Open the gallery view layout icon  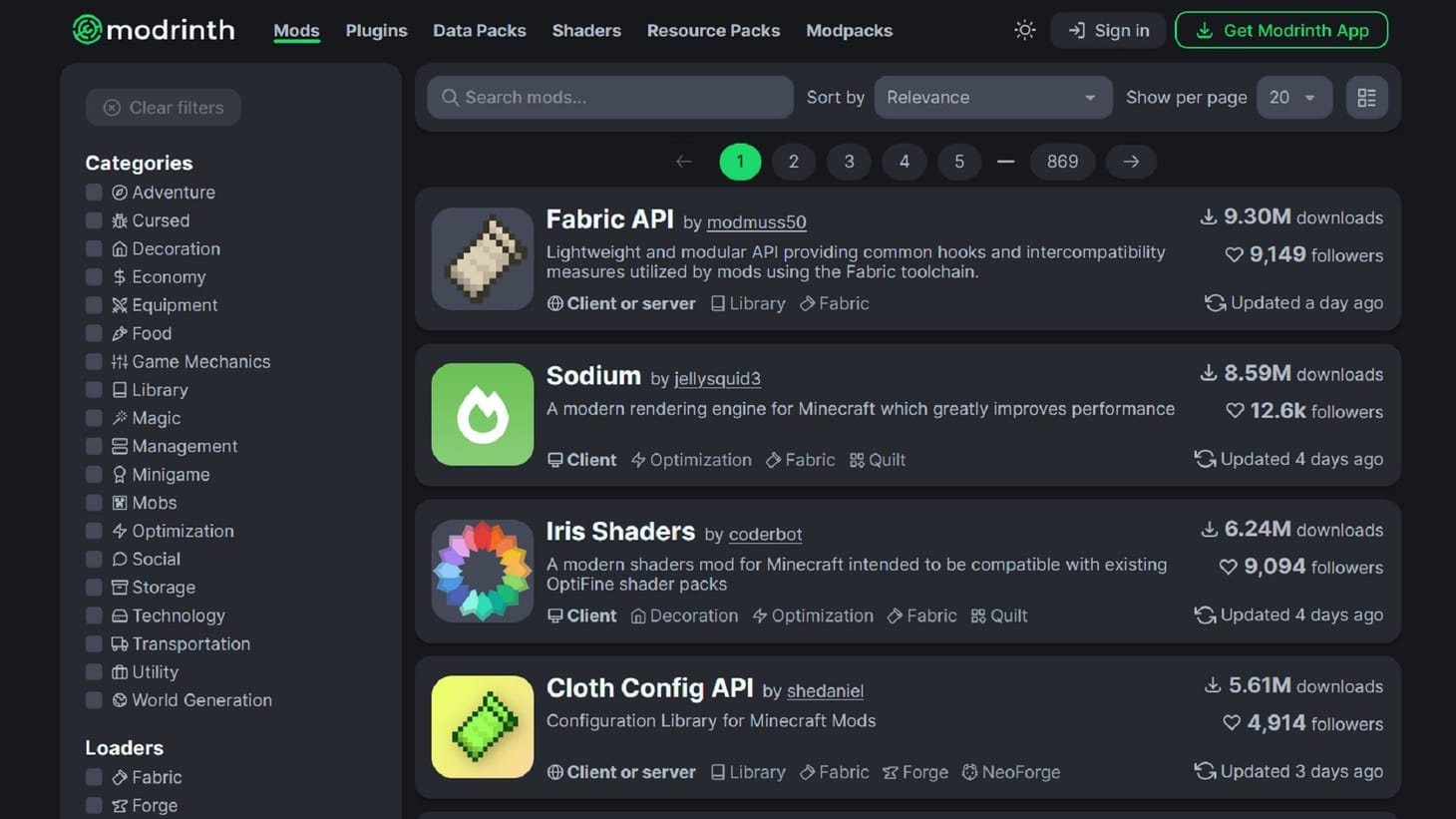[1366, 97]
